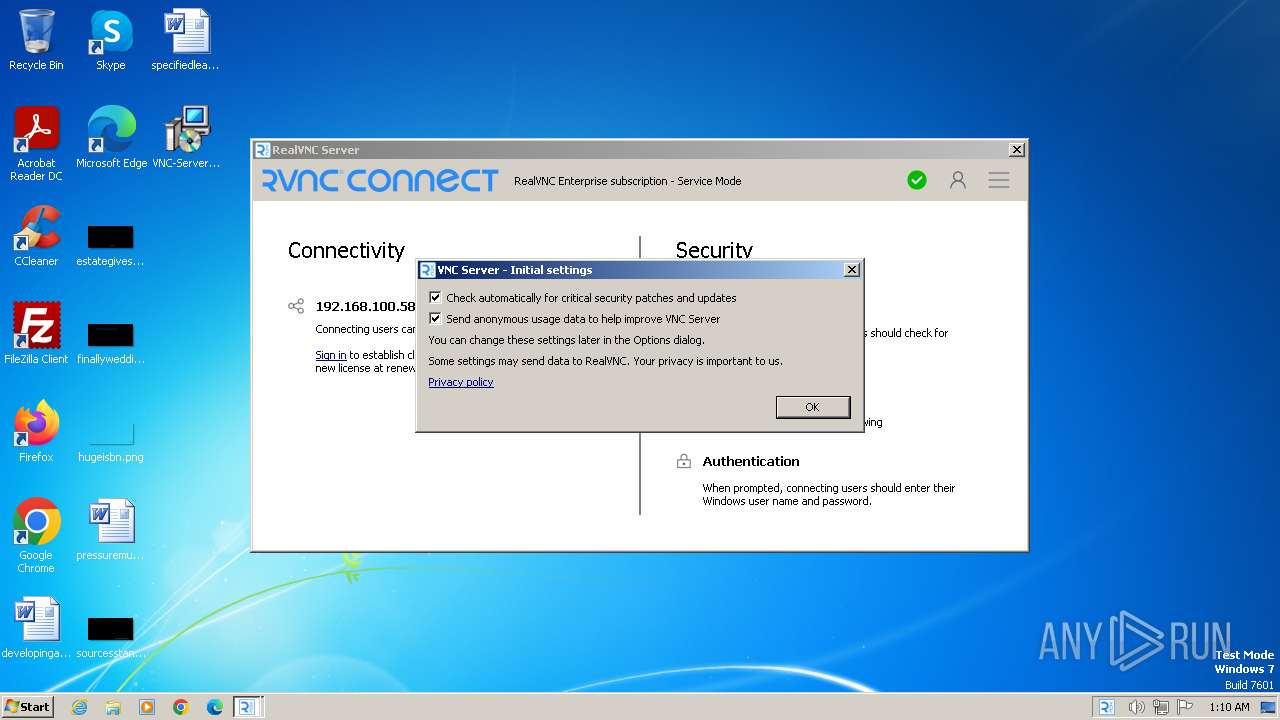Viewport: 1280px width, 720px height.
Task: Click the green status checkmark icon
Action: (917, 180)
